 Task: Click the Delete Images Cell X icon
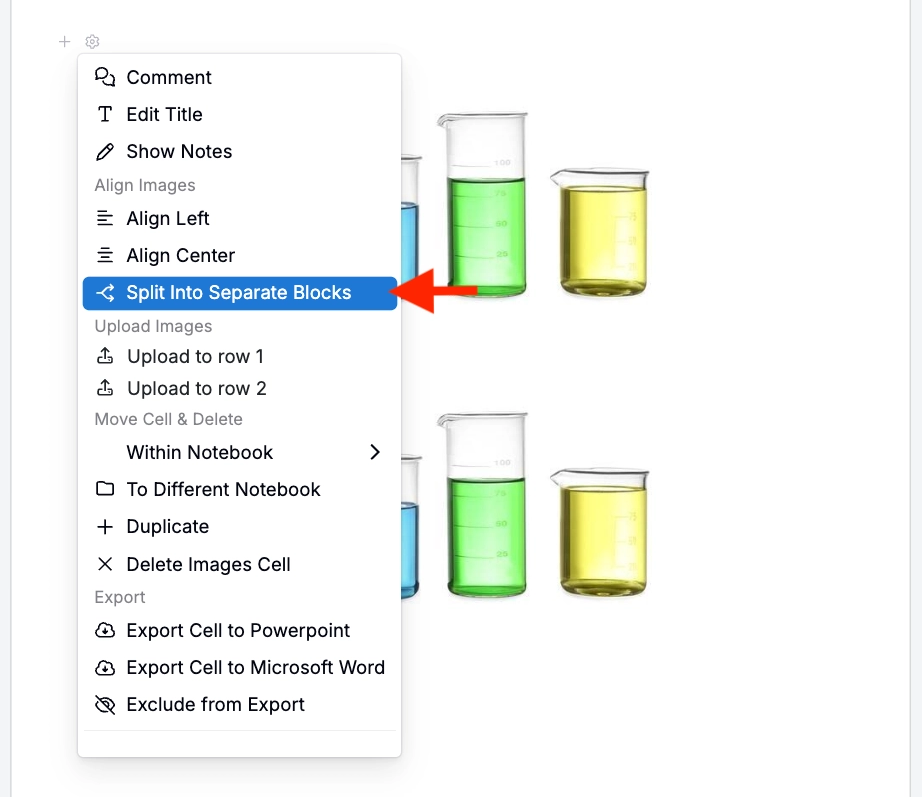[x=105, y=564]
